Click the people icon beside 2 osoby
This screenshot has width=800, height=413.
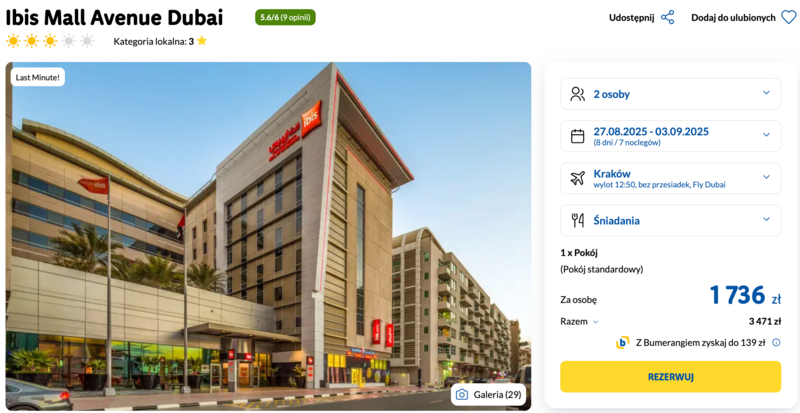pos(578,94)
